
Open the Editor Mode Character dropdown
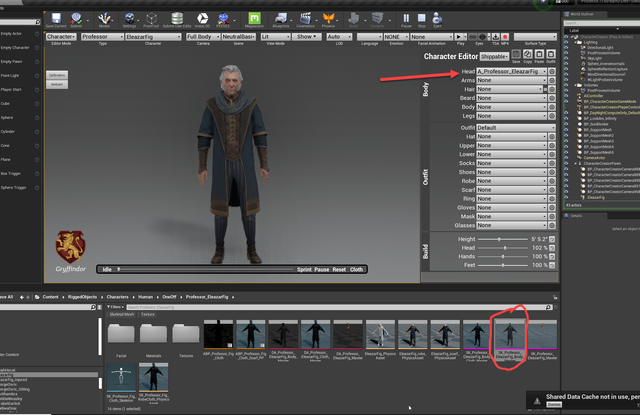click(x=61, y=37)
